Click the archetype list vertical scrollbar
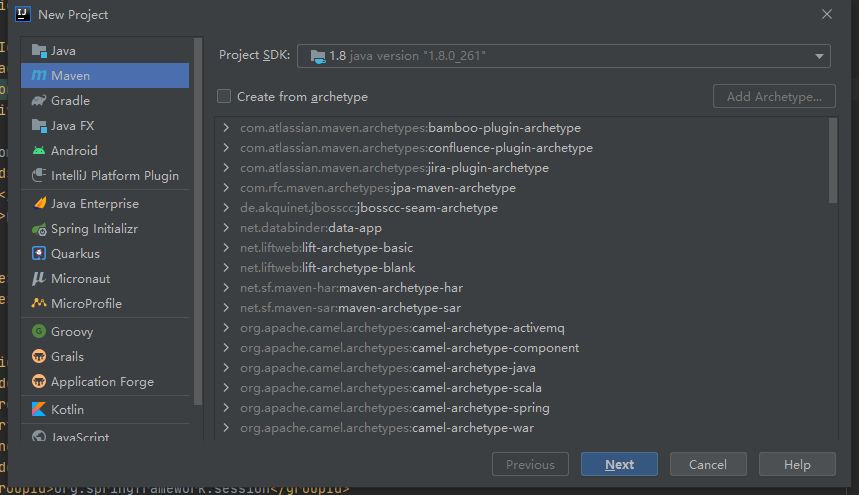 click(x=833, y=160)
